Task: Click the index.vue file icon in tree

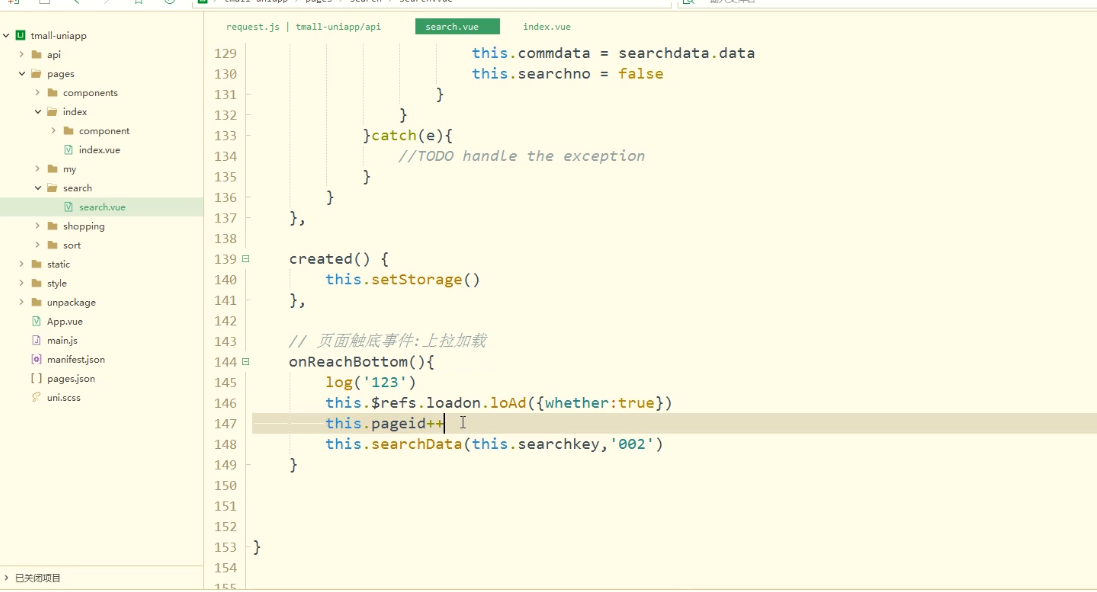Action: (69, 150)
